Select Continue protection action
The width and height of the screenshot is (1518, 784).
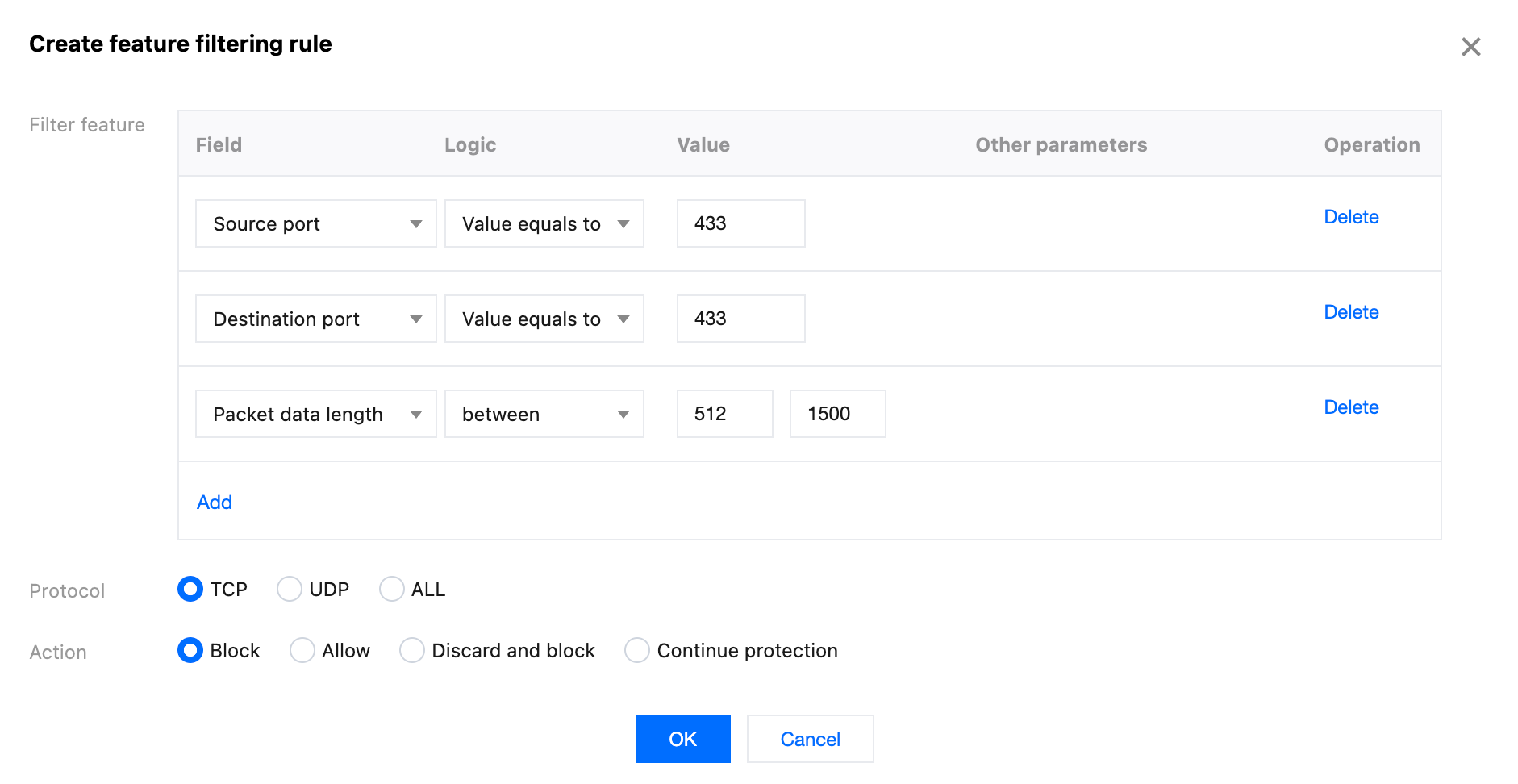point(637,650)
